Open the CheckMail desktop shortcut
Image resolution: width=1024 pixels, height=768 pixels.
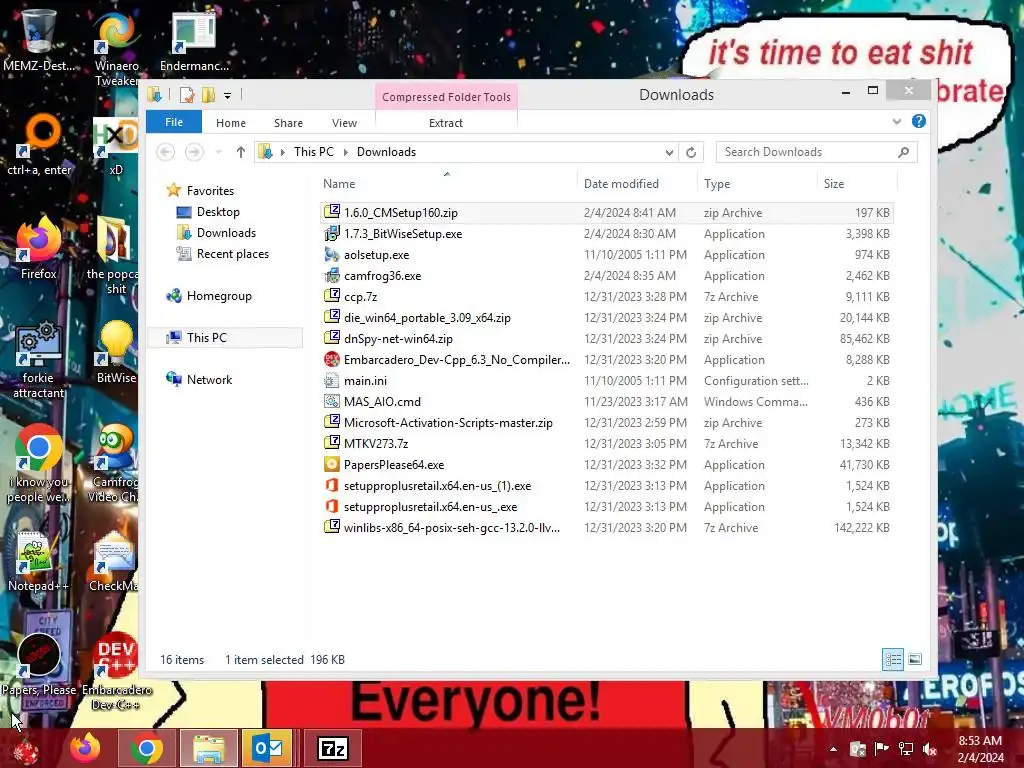point(113,560)
